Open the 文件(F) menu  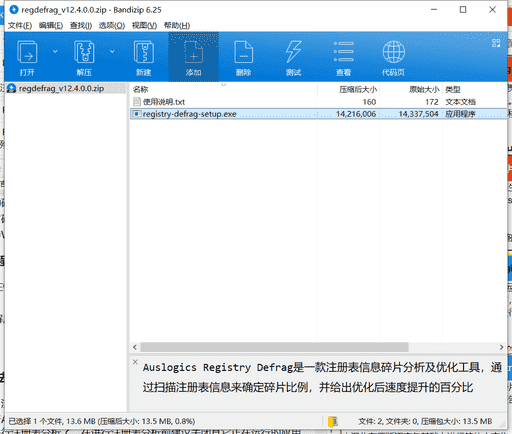(x=20, y=25)
